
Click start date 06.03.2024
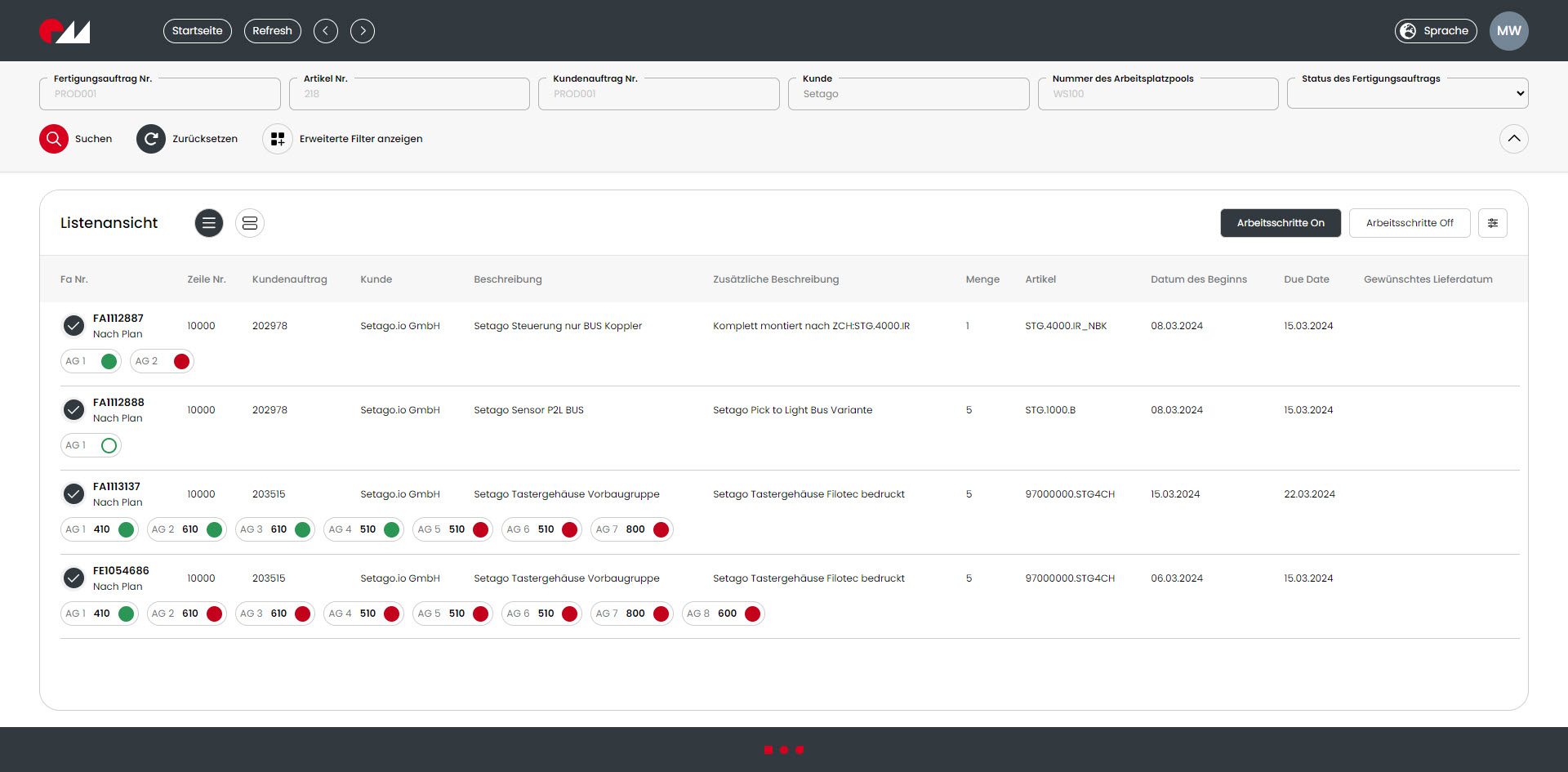1177,578
